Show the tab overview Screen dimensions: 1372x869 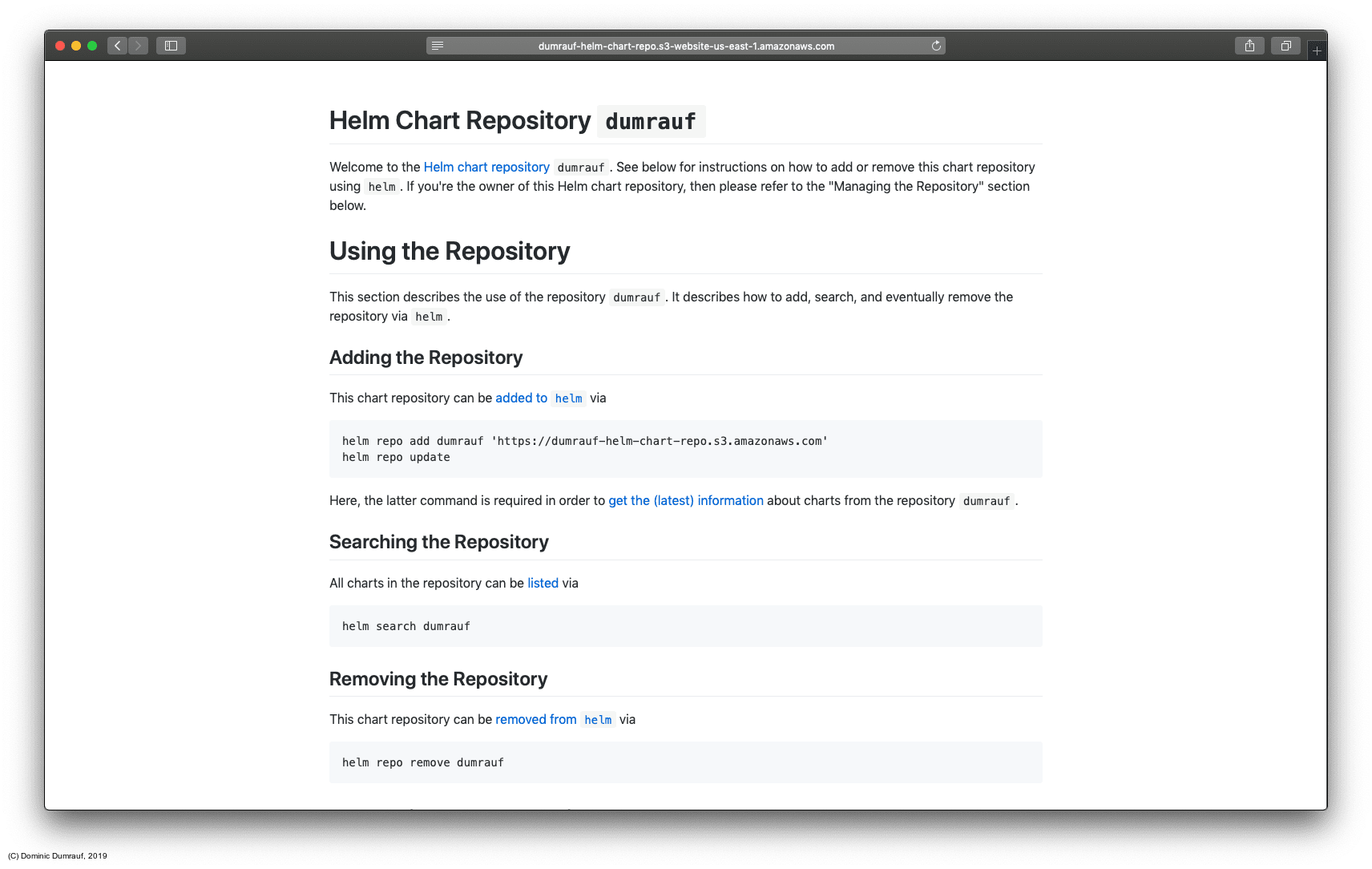1285,46
